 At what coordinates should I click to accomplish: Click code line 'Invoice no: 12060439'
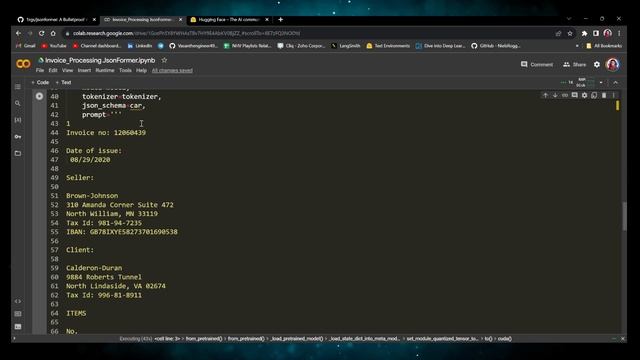pyautogui.click(x=106, y=133)
